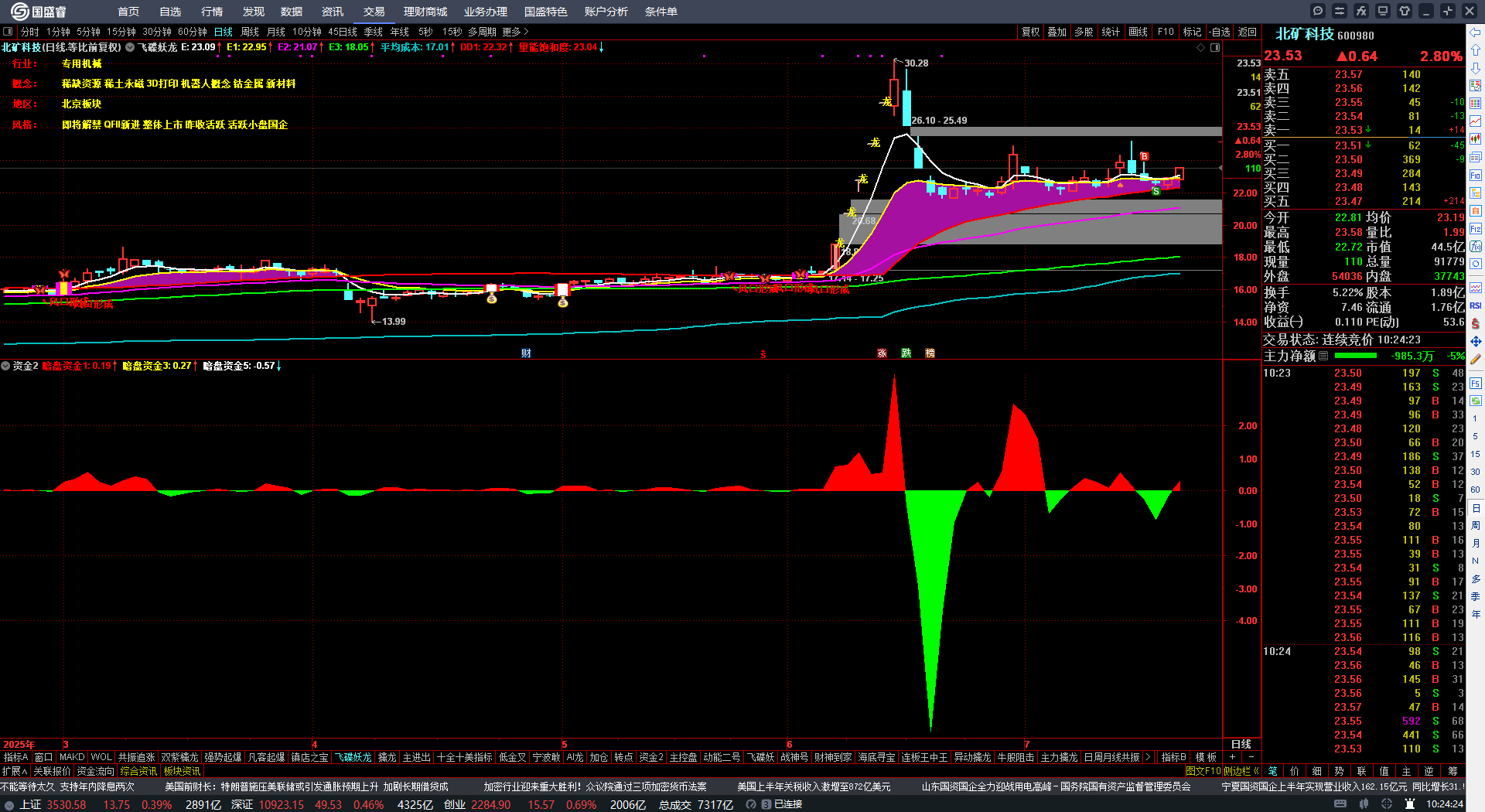The height and width of the screenshot is (812, 1485).
Task: Click the 主力净额 green progress bar
Action: point(1356,356)
